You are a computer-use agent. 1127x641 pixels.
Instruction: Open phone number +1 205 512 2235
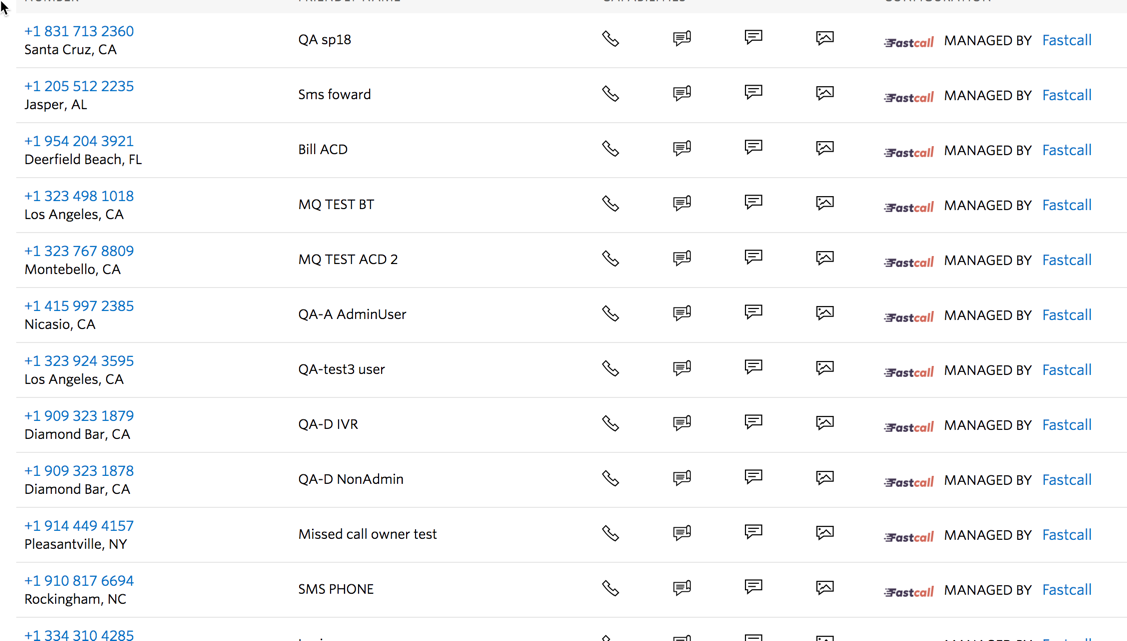click(79, 86)
